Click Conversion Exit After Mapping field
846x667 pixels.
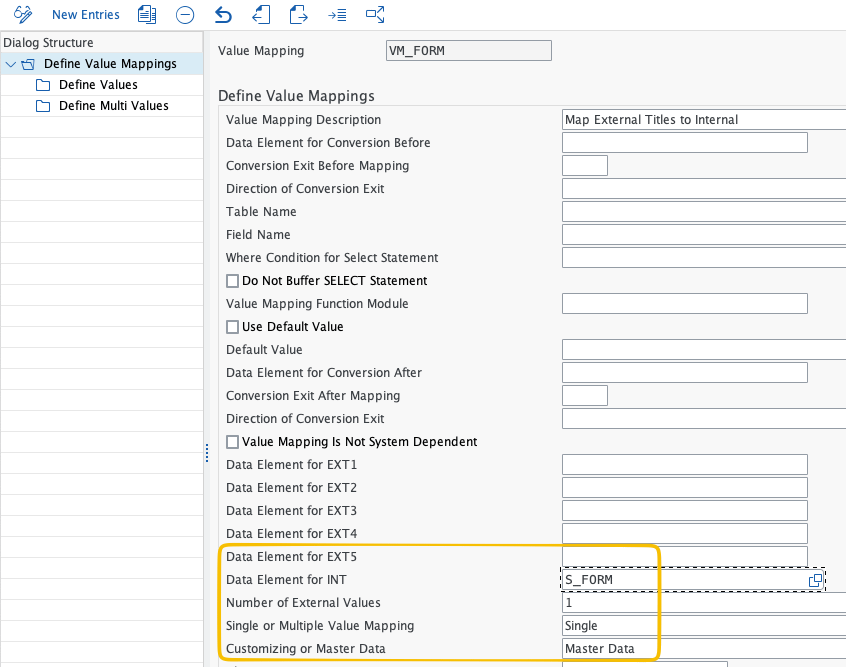(585, 396)
